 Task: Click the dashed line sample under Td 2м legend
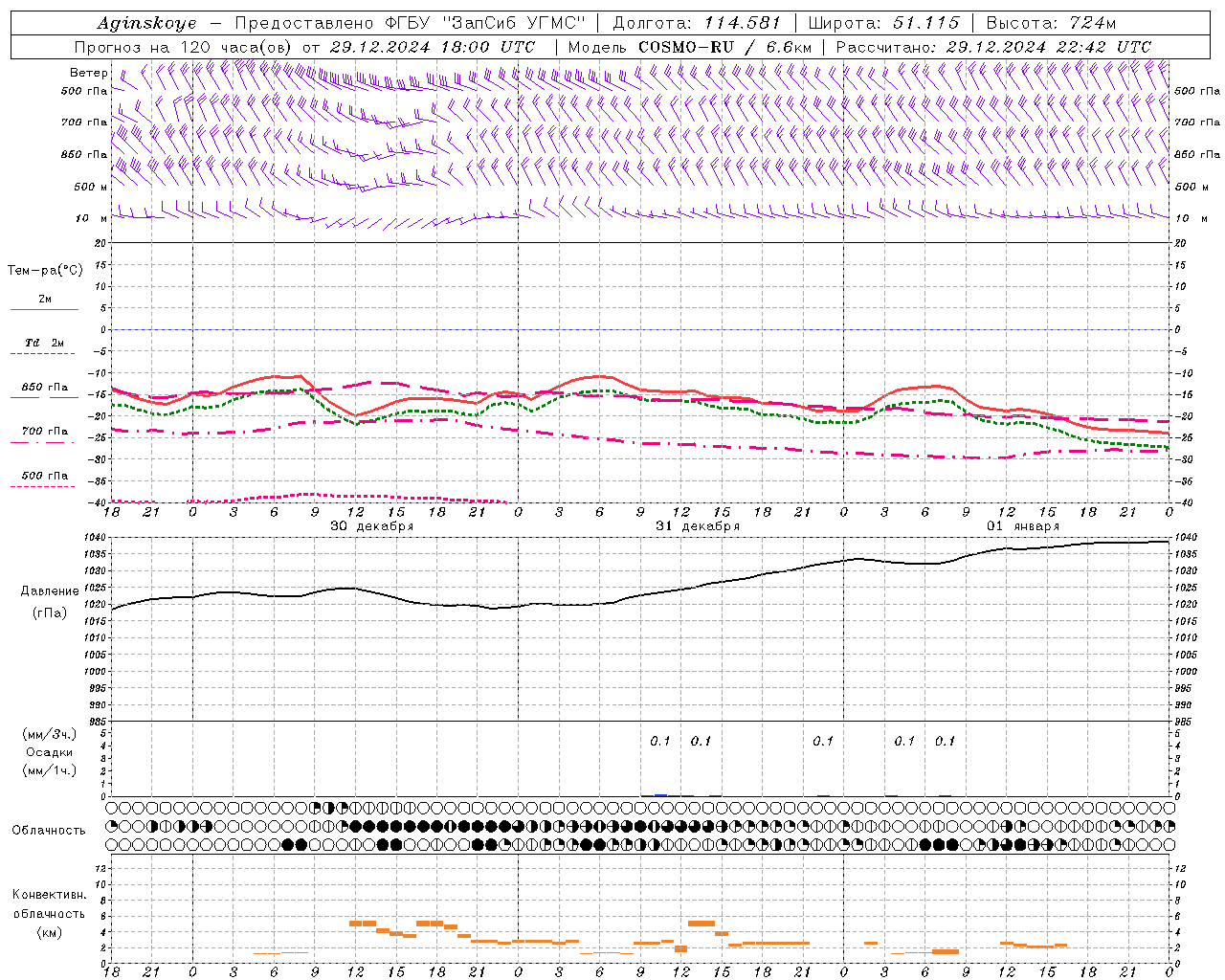point(44,354)
